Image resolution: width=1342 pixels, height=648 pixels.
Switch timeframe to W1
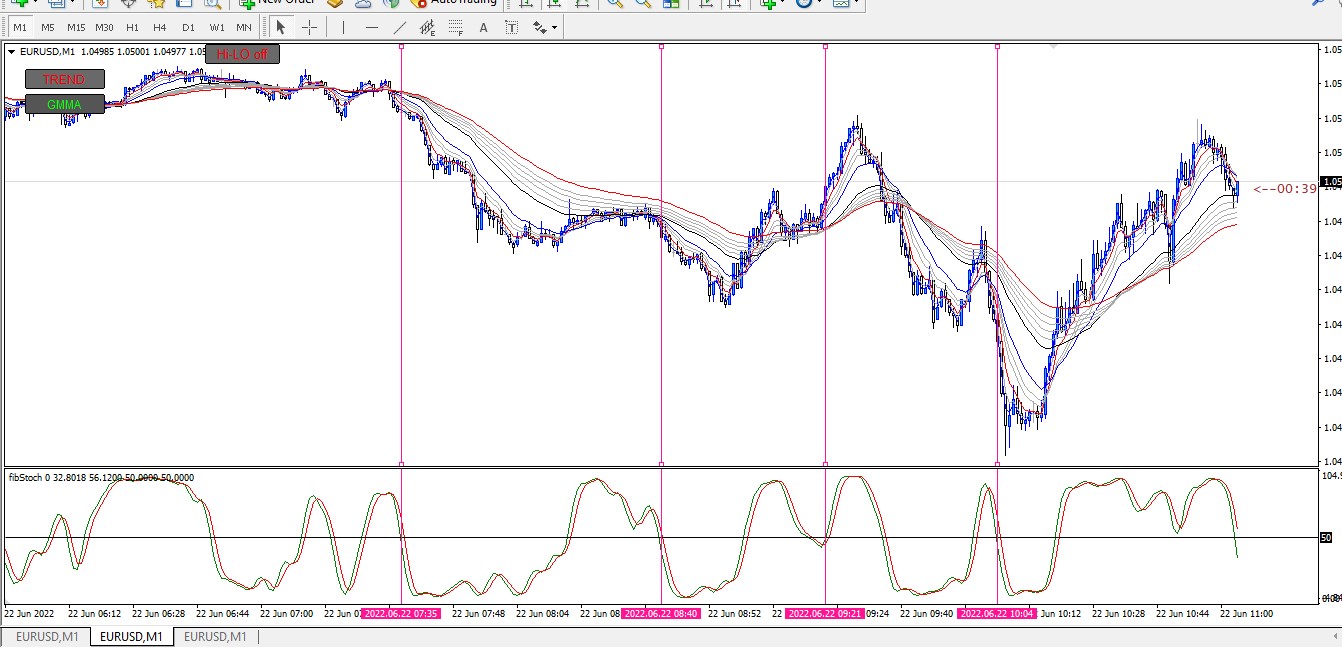click(217, 27)
